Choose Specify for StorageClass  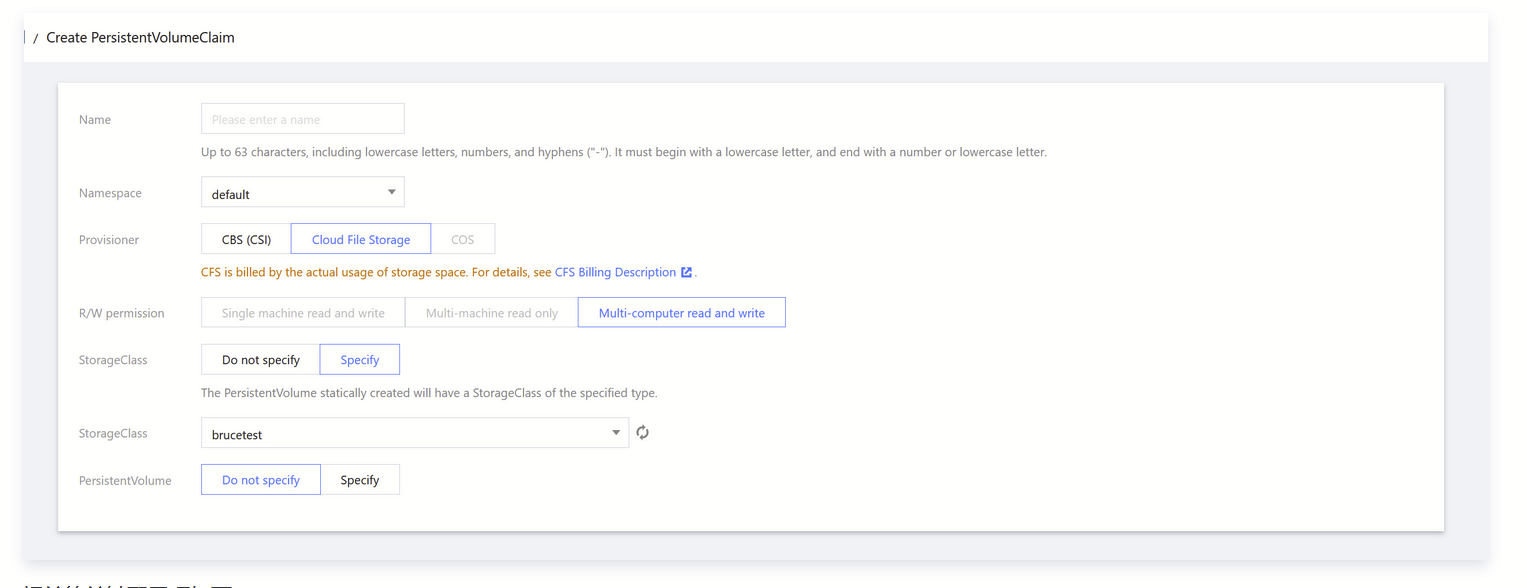click(359, 360)
